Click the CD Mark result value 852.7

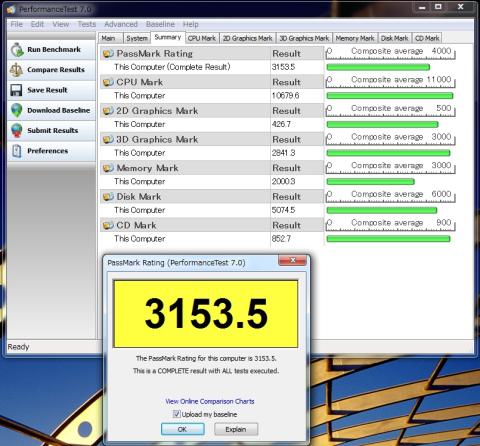tap(281, 239)
